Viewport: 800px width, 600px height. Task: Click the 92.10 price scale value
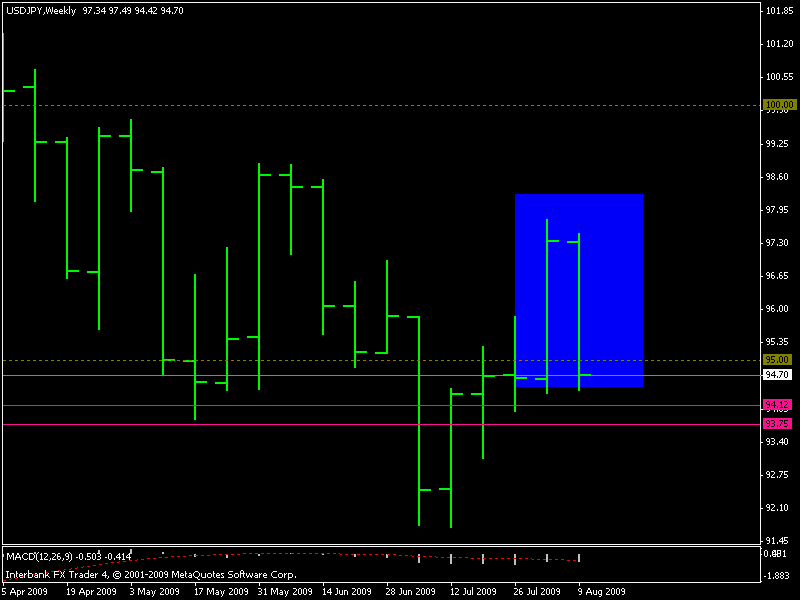(778, 508)
